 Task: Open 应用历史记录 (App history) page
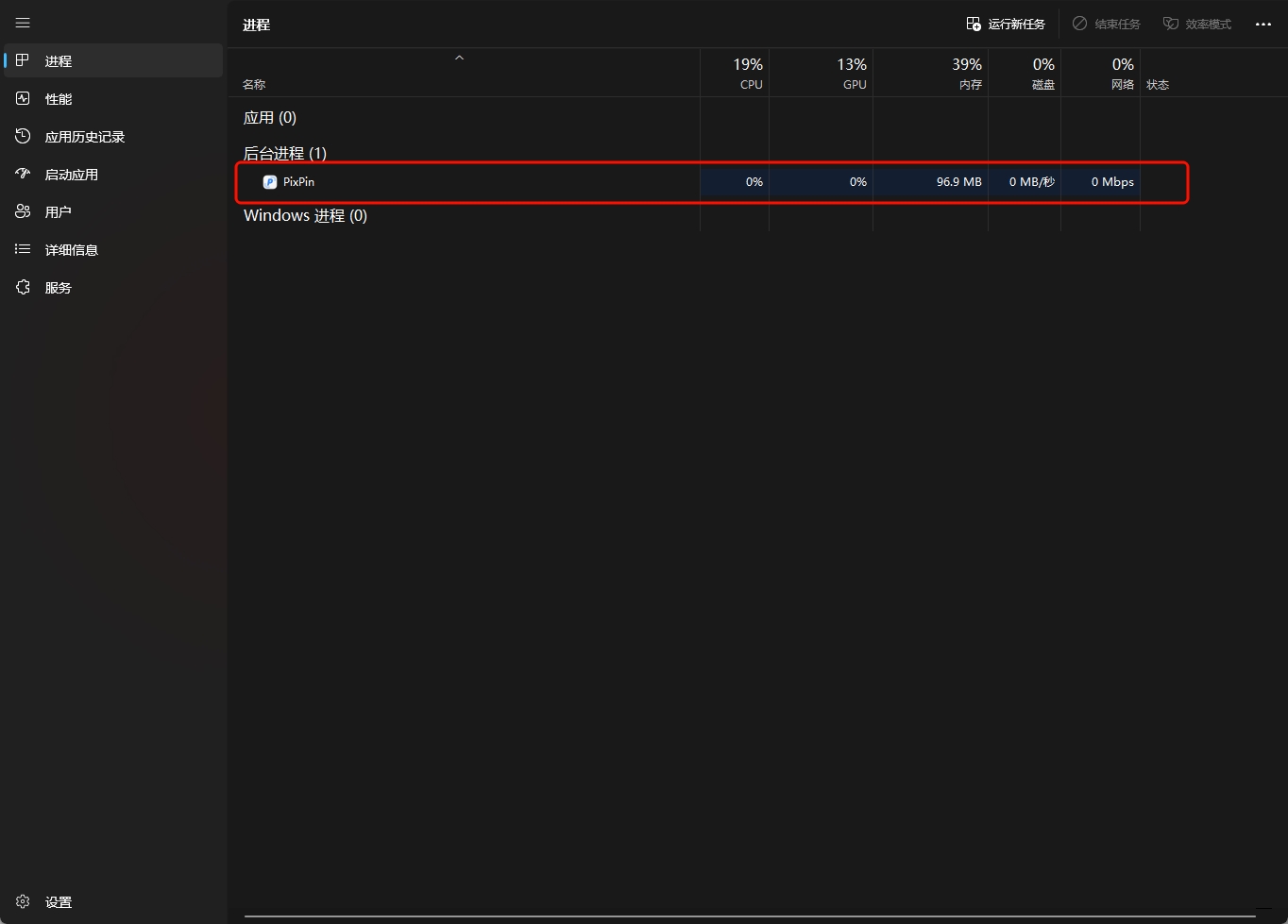point(84,137)
